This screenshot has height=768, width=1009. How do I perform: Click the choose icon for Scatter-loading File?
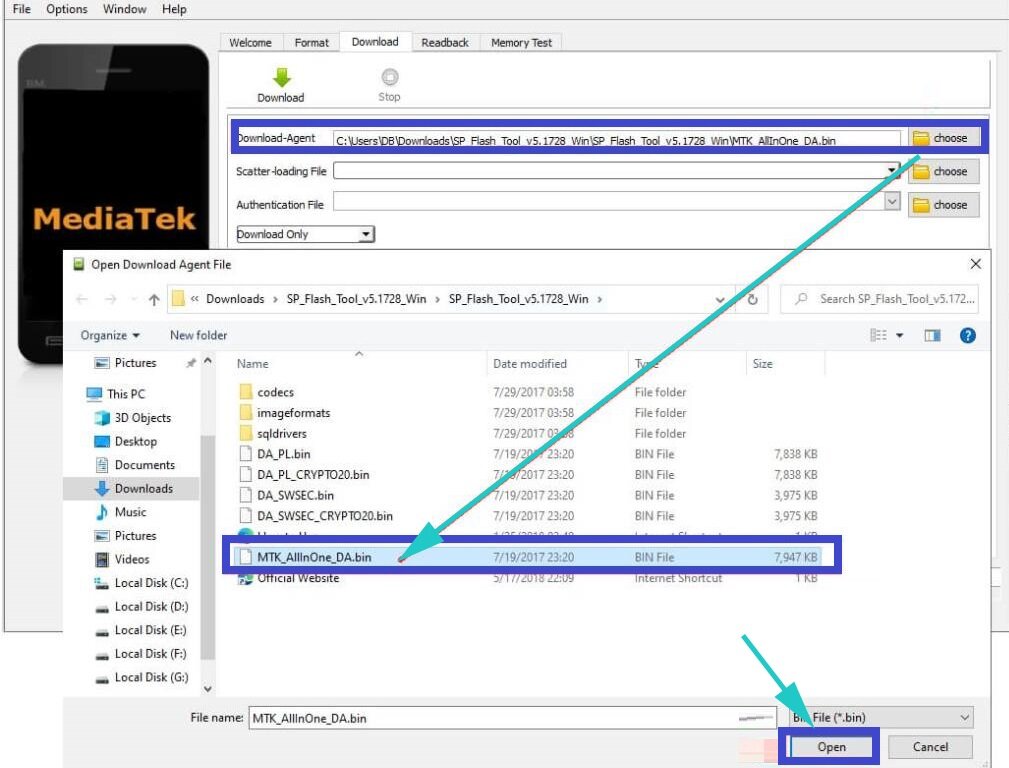941,171
